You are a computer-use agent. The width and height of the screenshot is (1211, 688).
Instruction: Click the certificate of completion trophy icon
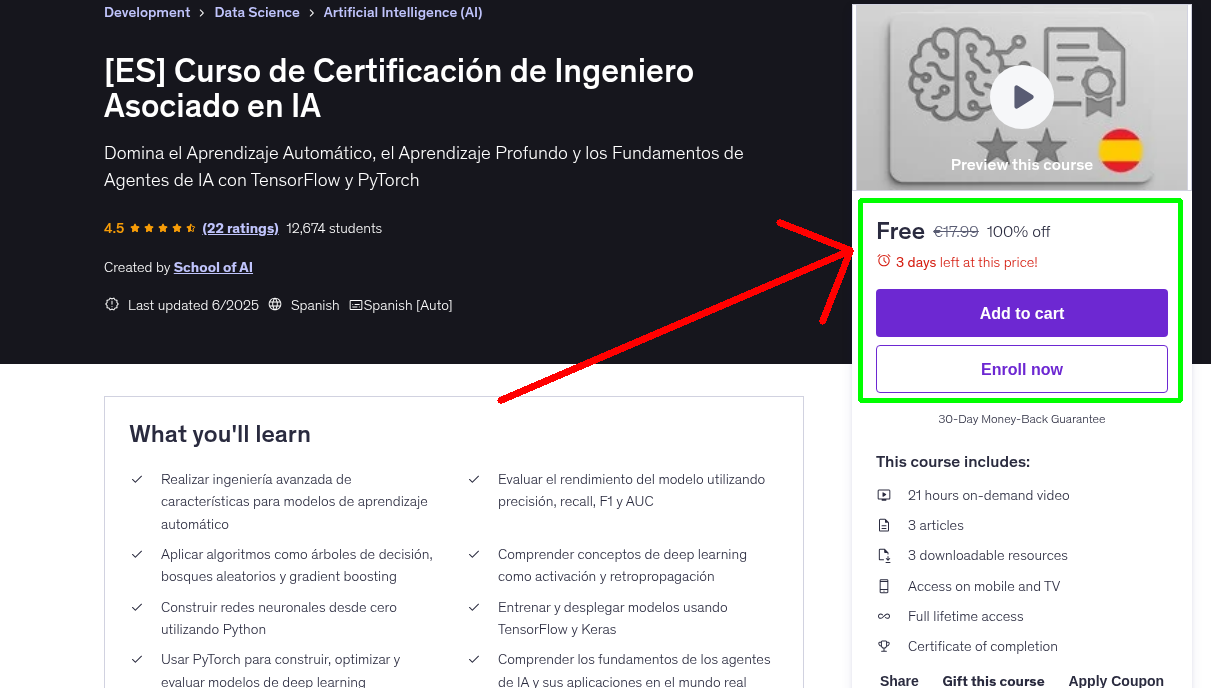point(884,646)
